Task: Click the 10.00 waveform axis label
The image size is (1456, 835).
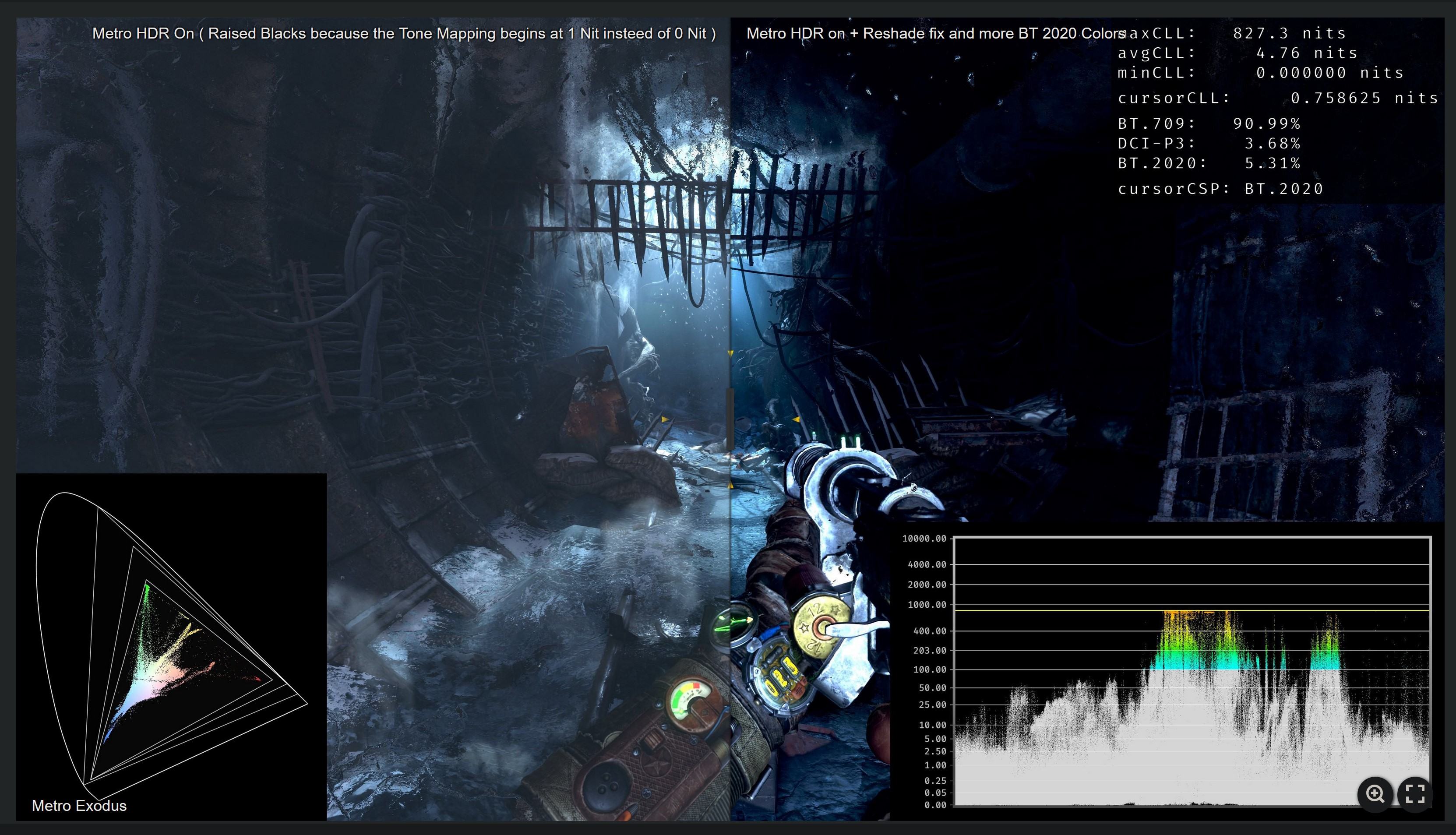Action: [932, 725]
